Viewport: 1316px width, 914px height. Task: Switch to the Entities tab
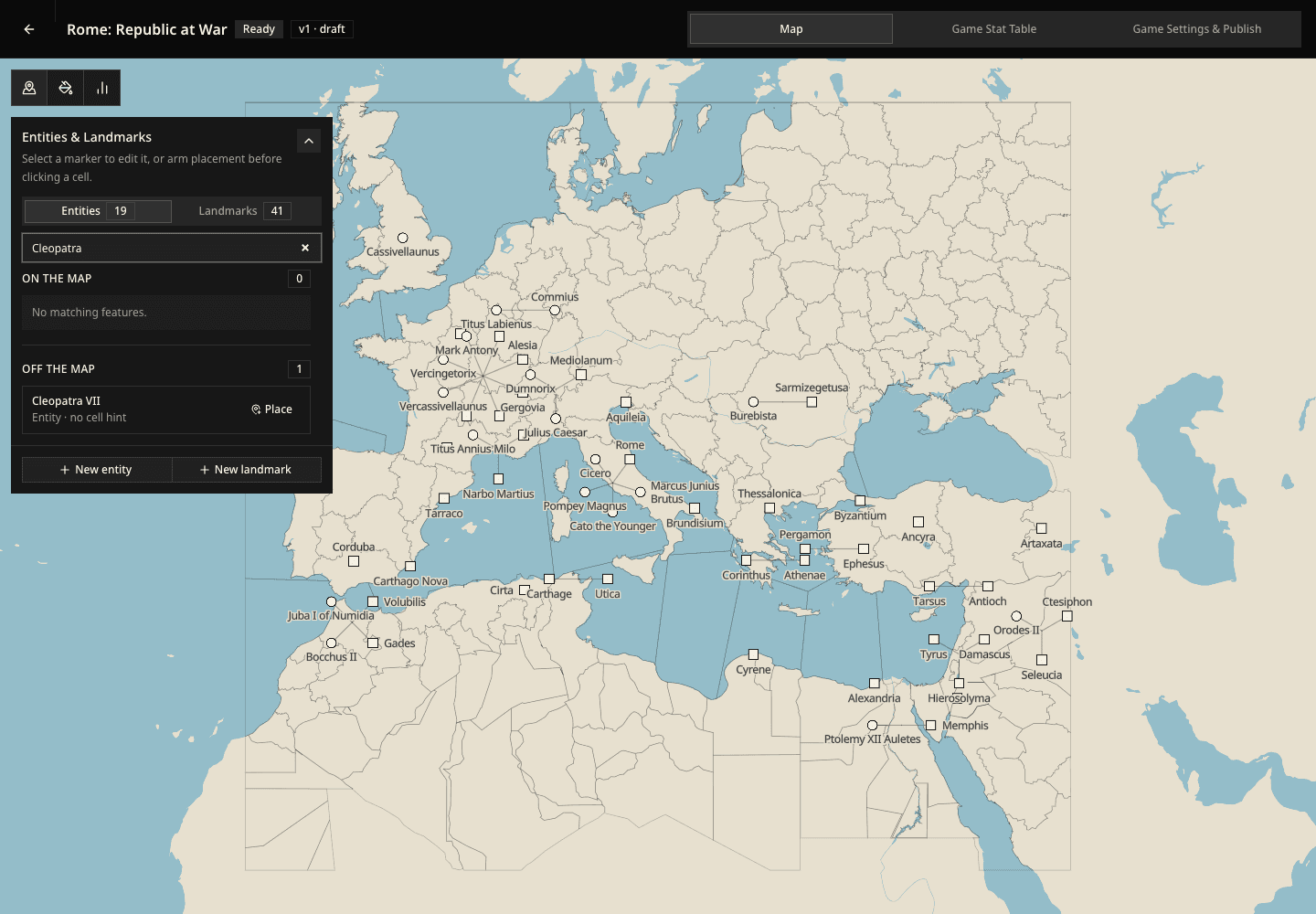pos(98,211)
